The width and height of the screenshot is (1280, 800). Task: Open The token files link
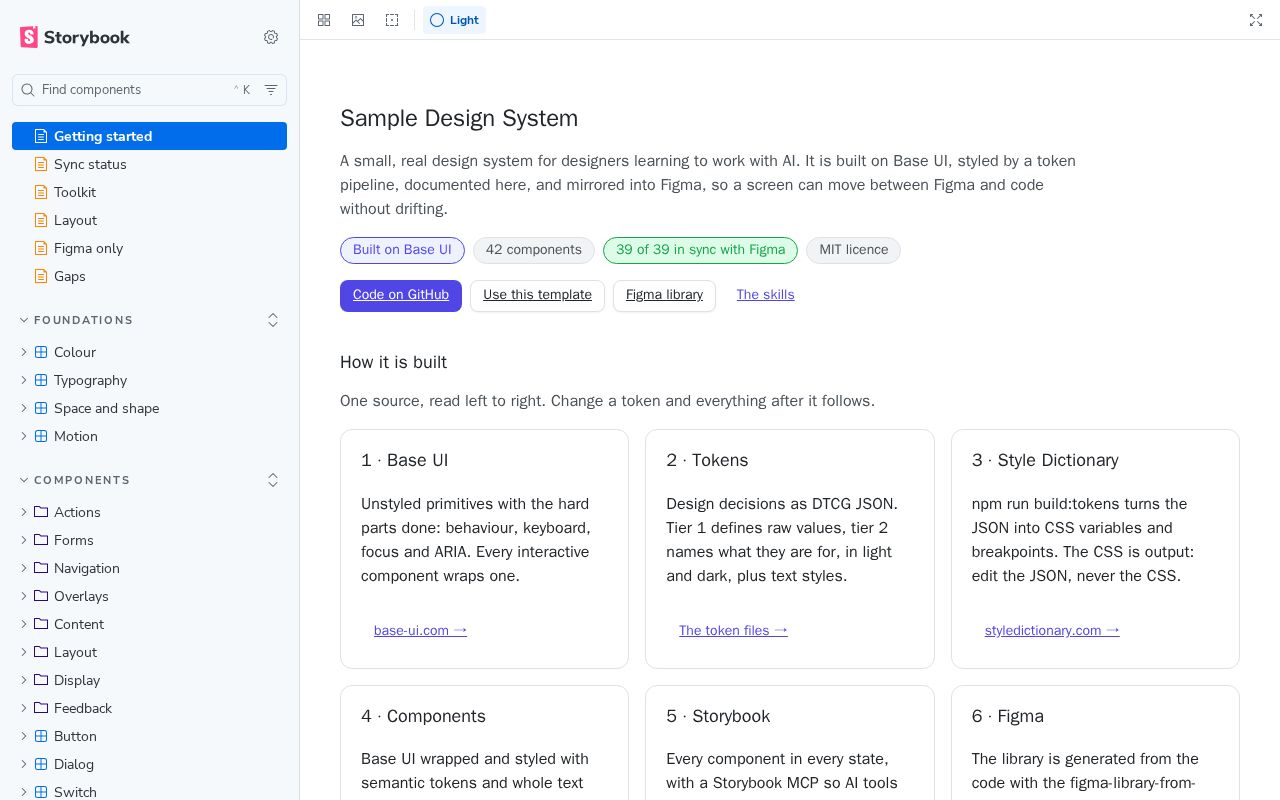[733, 630]
